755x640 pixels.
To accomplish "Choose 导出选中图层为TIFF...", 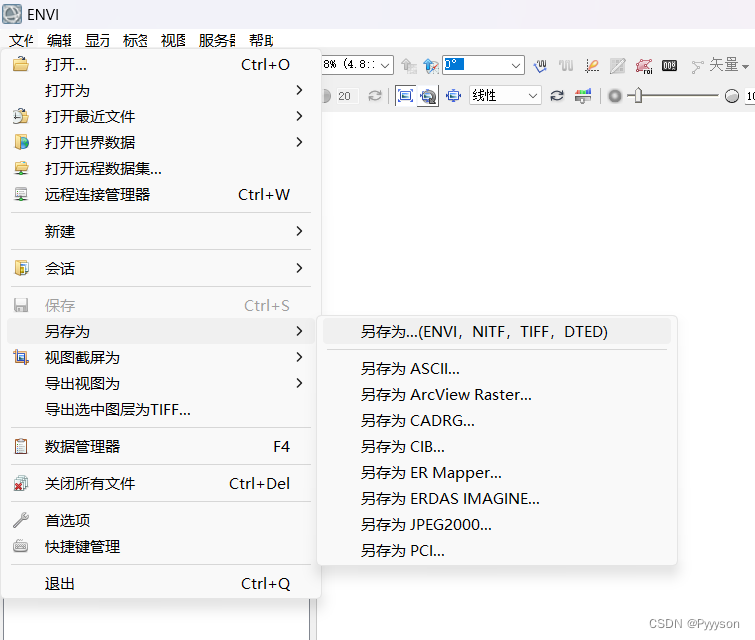I will pyautogui.click(x=161, y=409).
